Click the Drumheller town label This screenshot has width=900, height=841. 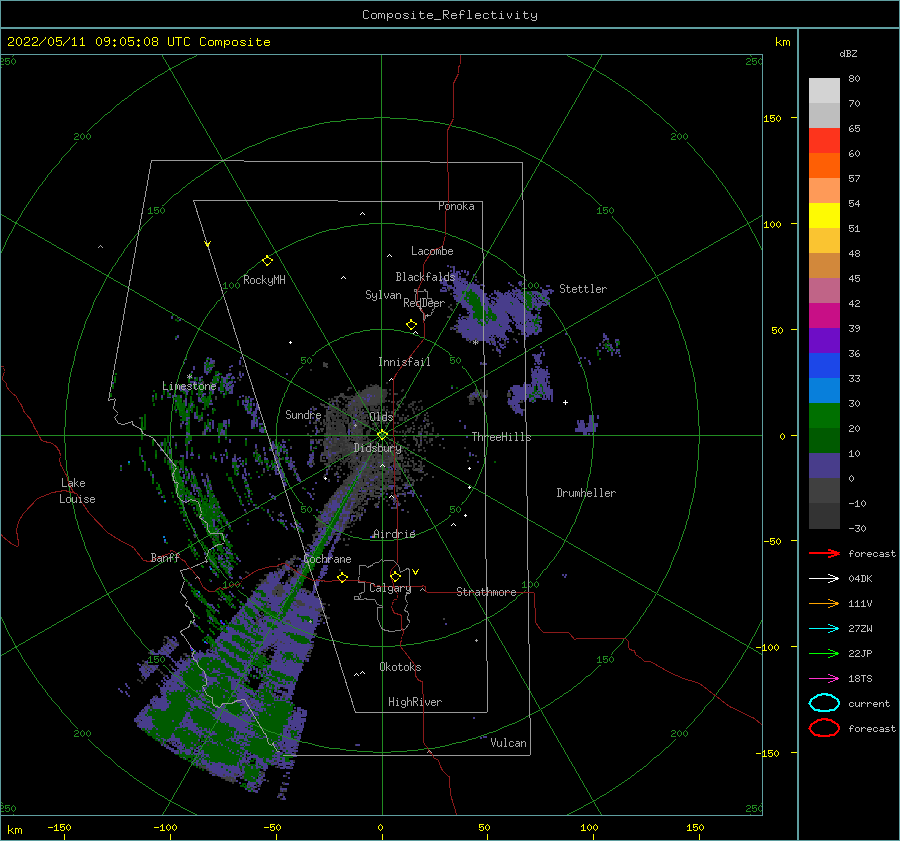586,493
